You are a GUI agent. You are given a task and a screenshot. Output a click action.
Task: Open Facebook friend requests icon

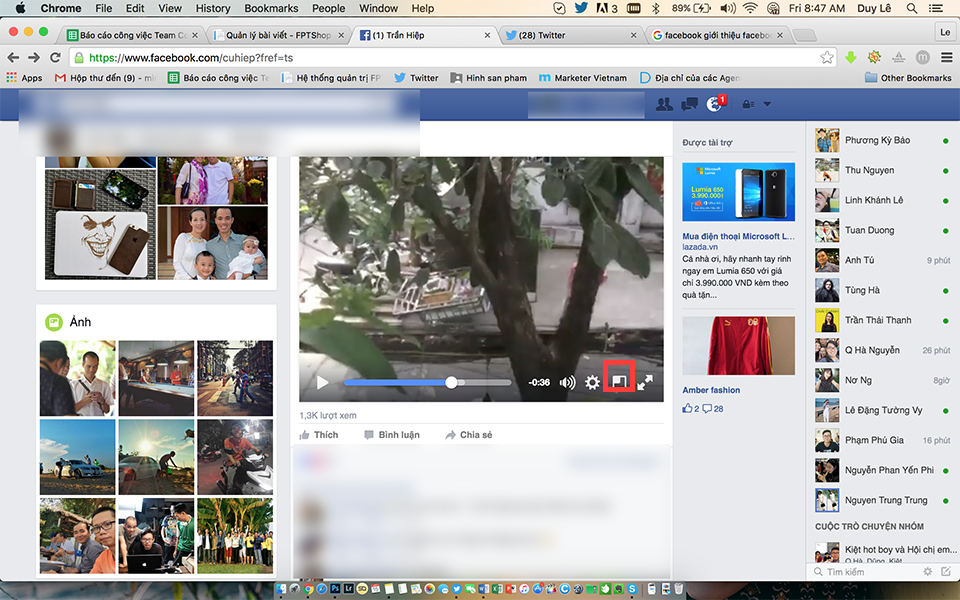coord(663,104)
